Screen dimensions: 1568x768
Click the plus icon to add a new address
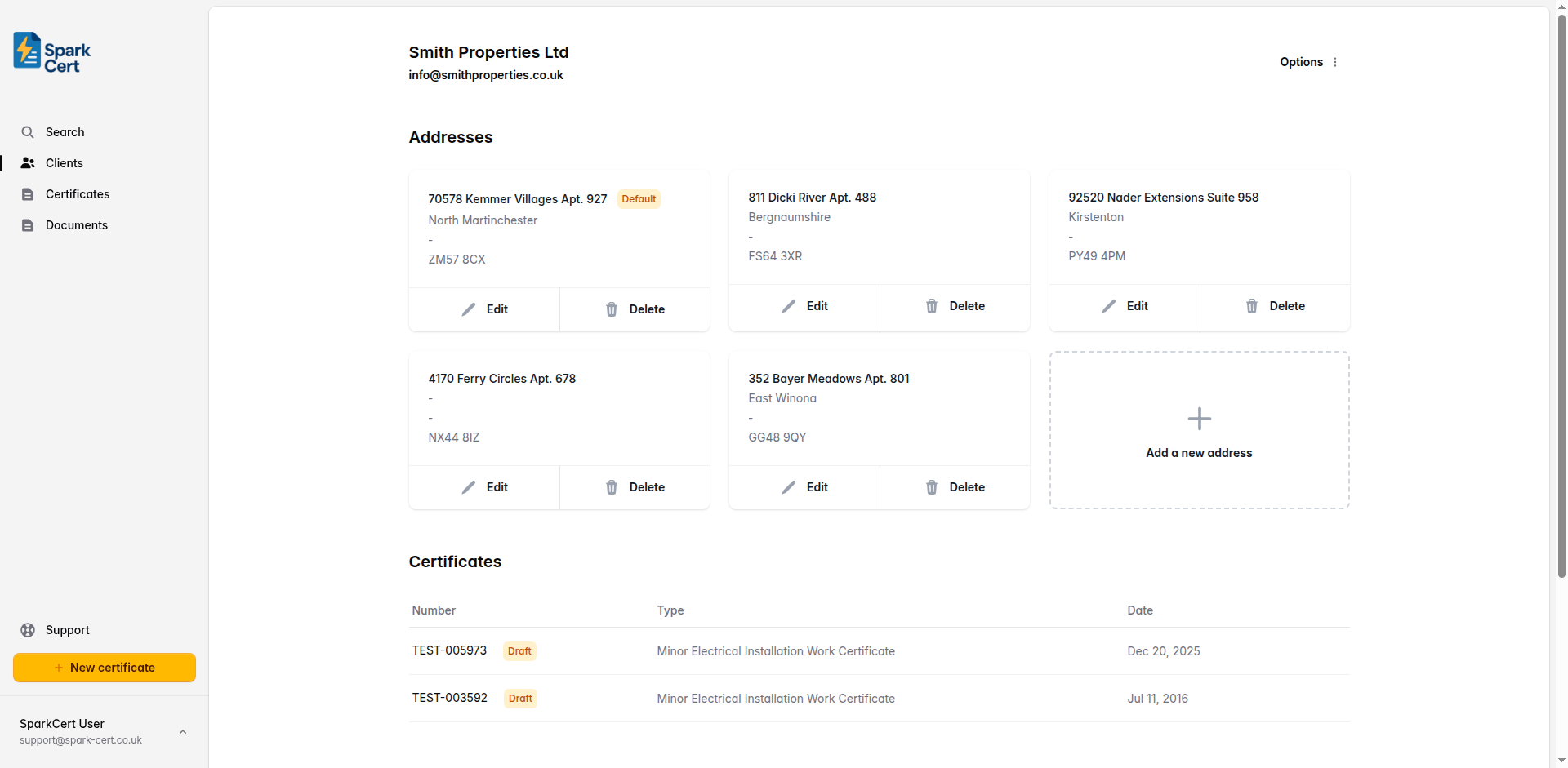click(x=1198, y=418)
